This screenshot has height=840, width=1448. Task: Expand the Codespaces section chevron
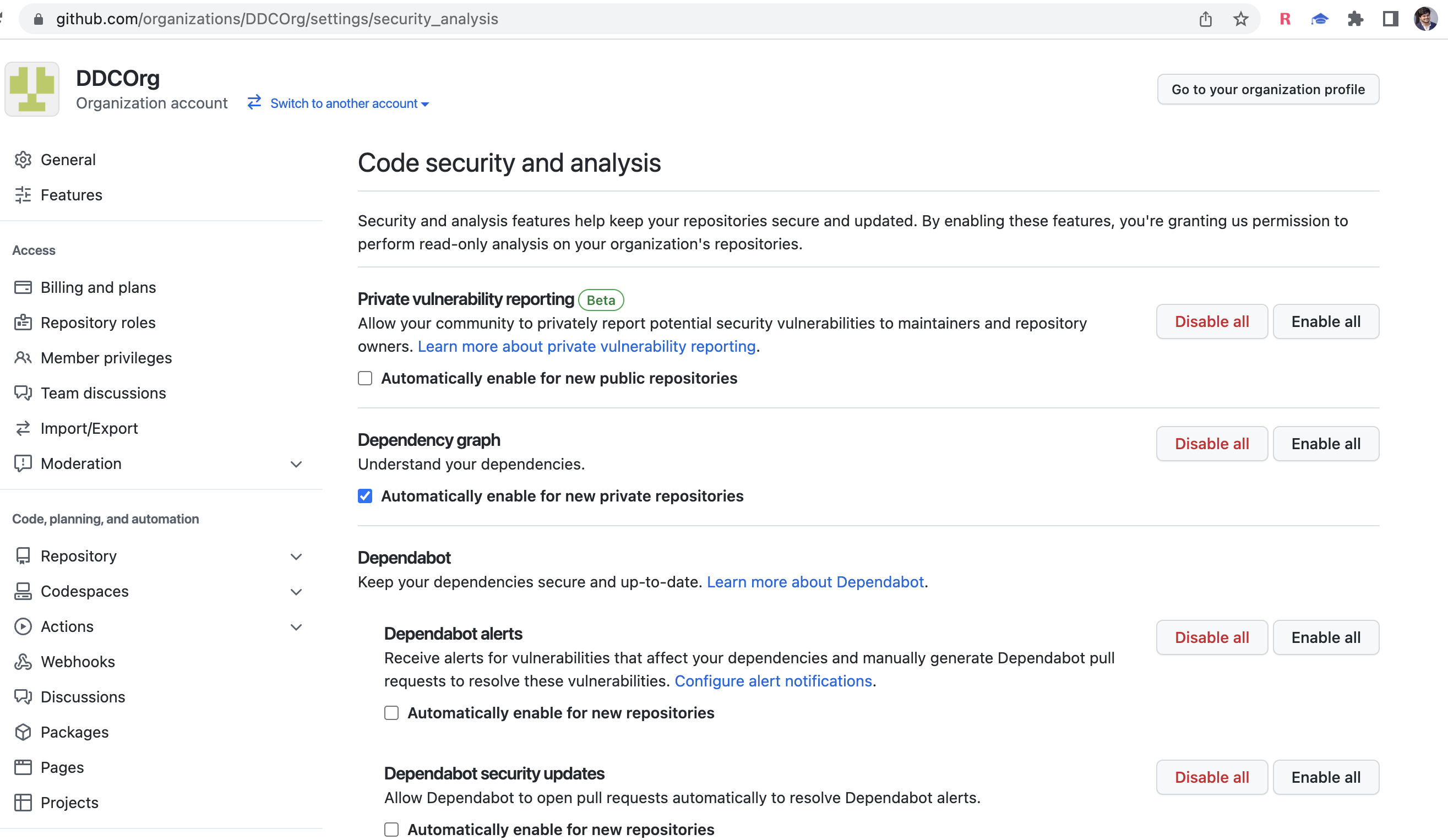click(x=296, y=592)
